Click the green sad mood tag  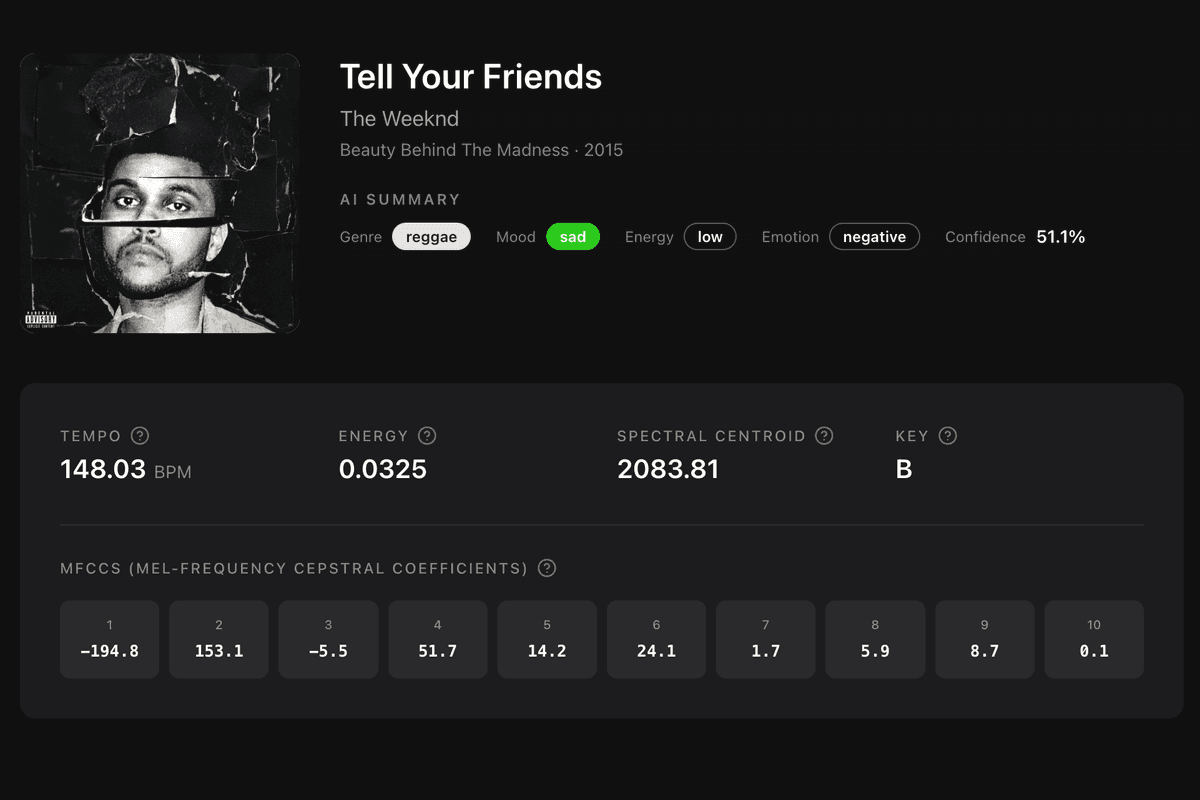tap(573, 237)
